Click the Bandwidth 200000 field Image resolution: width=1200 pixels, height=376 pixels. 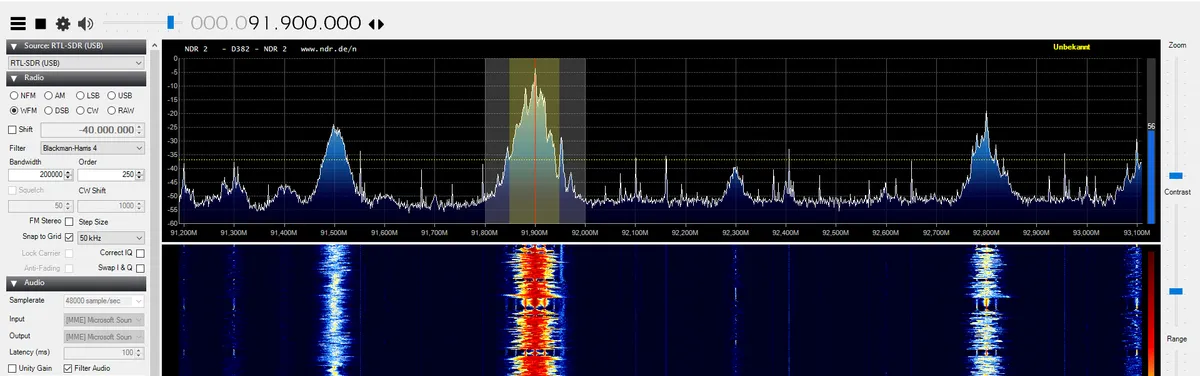tap(41, 175)
